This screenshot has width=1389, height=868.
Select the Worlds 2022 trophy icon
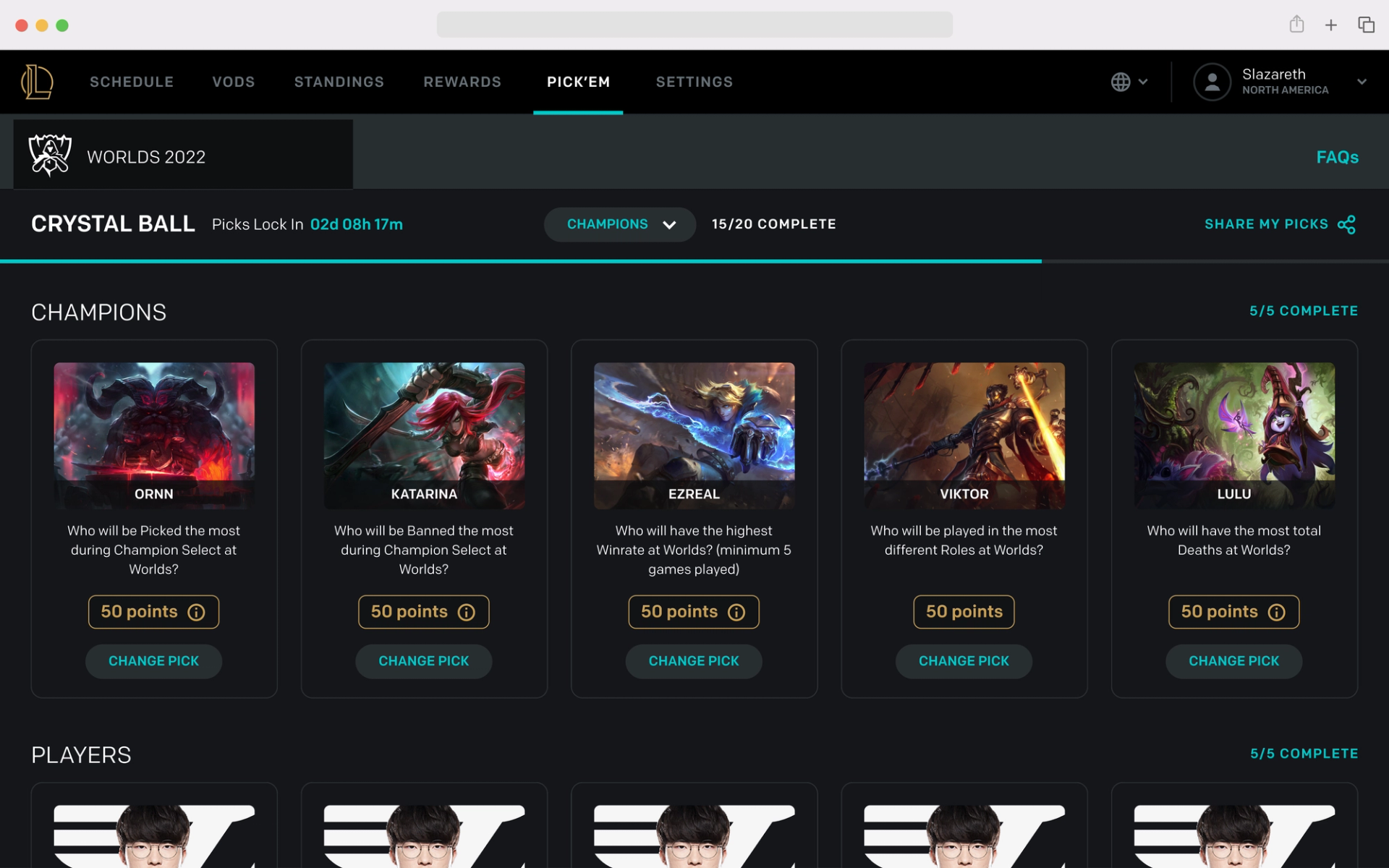tap(50, 154)
